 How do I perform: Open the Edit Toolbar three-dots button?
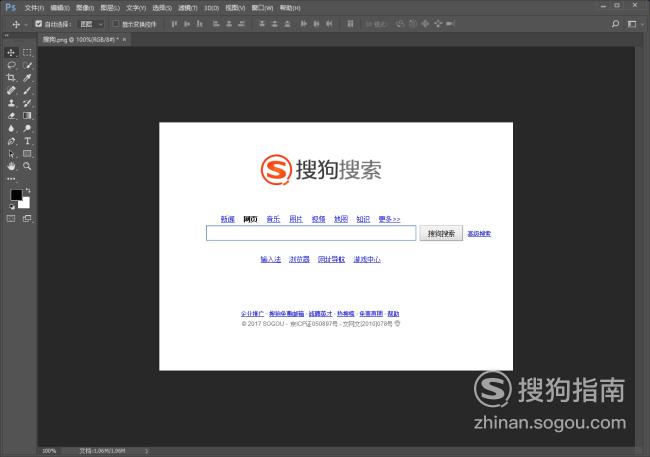pos(11,179)
